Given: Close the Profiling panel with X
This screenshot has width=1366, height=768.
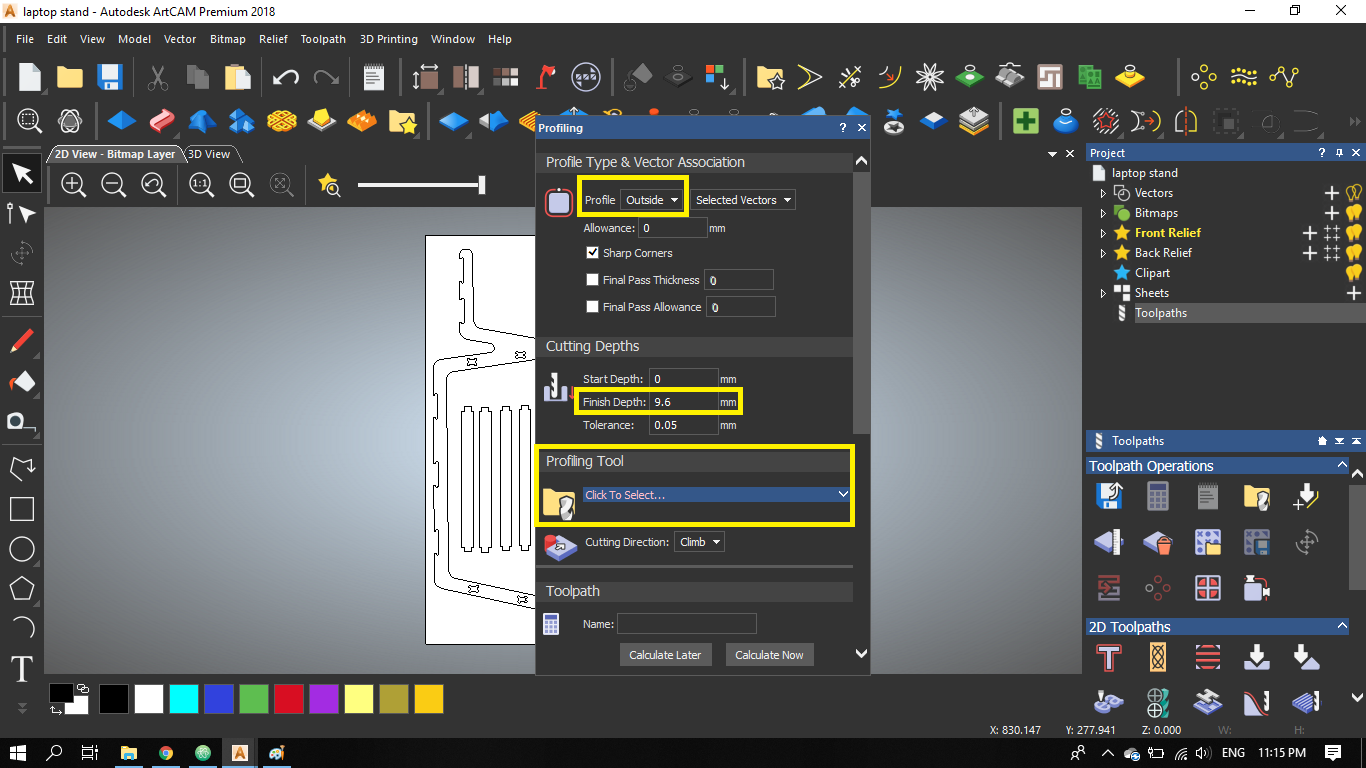Looking at the screenshot, I should 862,128.
